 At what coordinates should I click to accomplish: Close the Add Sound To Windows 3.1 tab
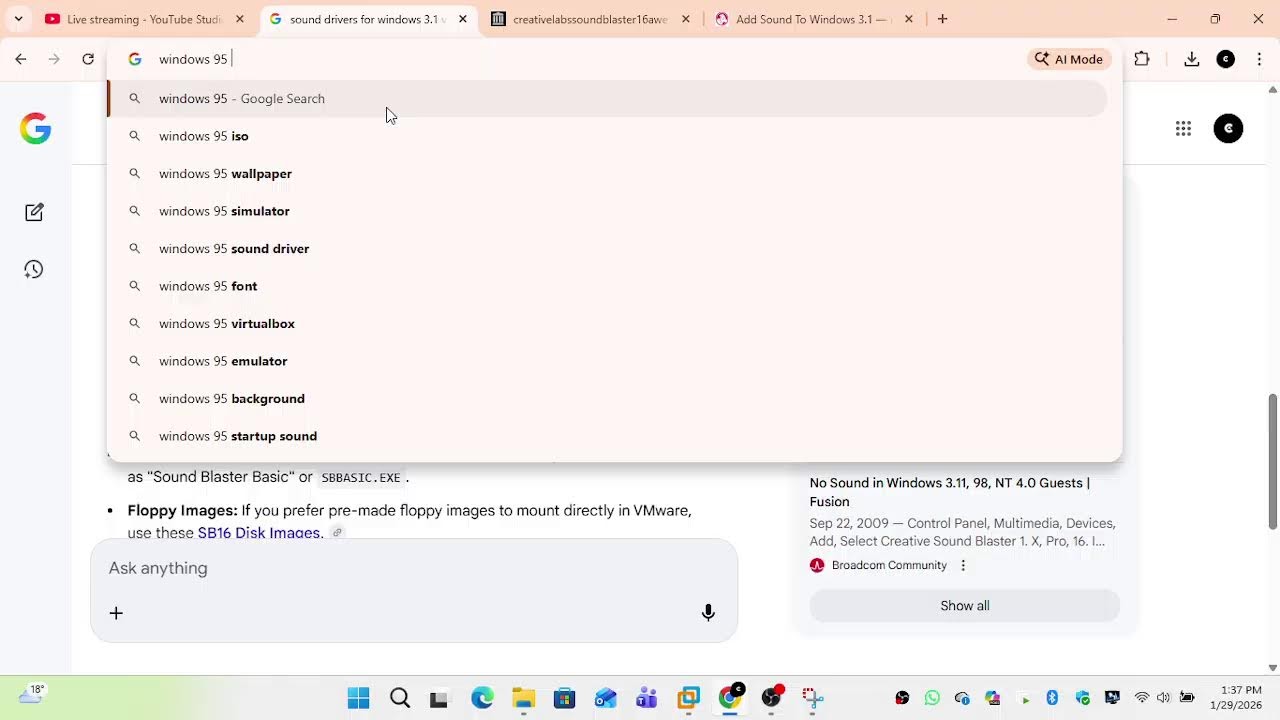tap(908, 19)
